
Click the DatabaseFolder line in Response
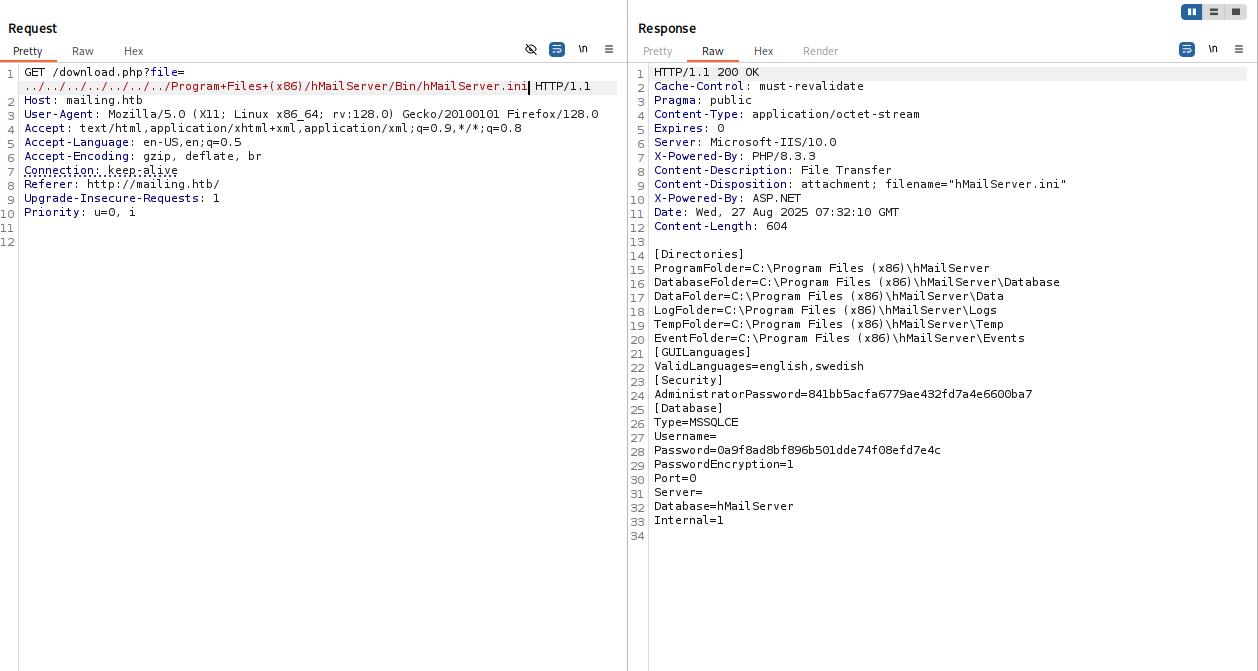857,282
